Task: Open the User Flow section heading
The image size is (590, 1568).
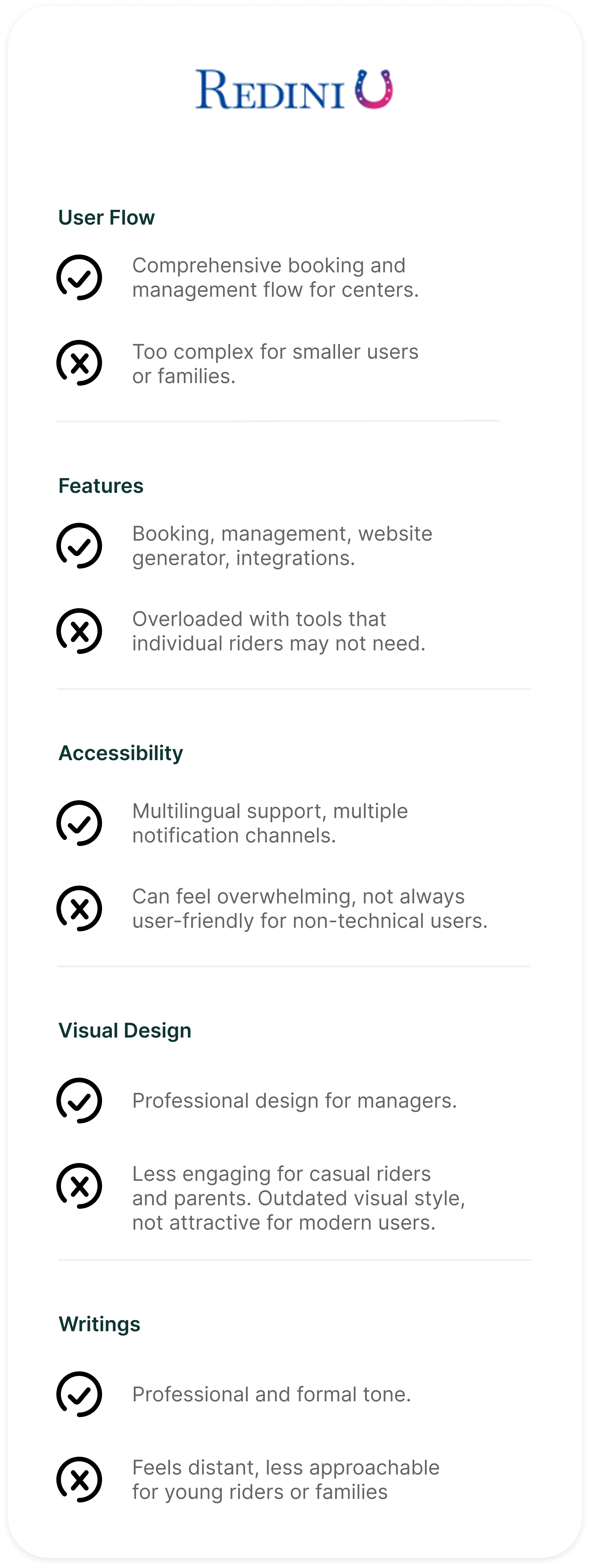Action: point(106,217)
